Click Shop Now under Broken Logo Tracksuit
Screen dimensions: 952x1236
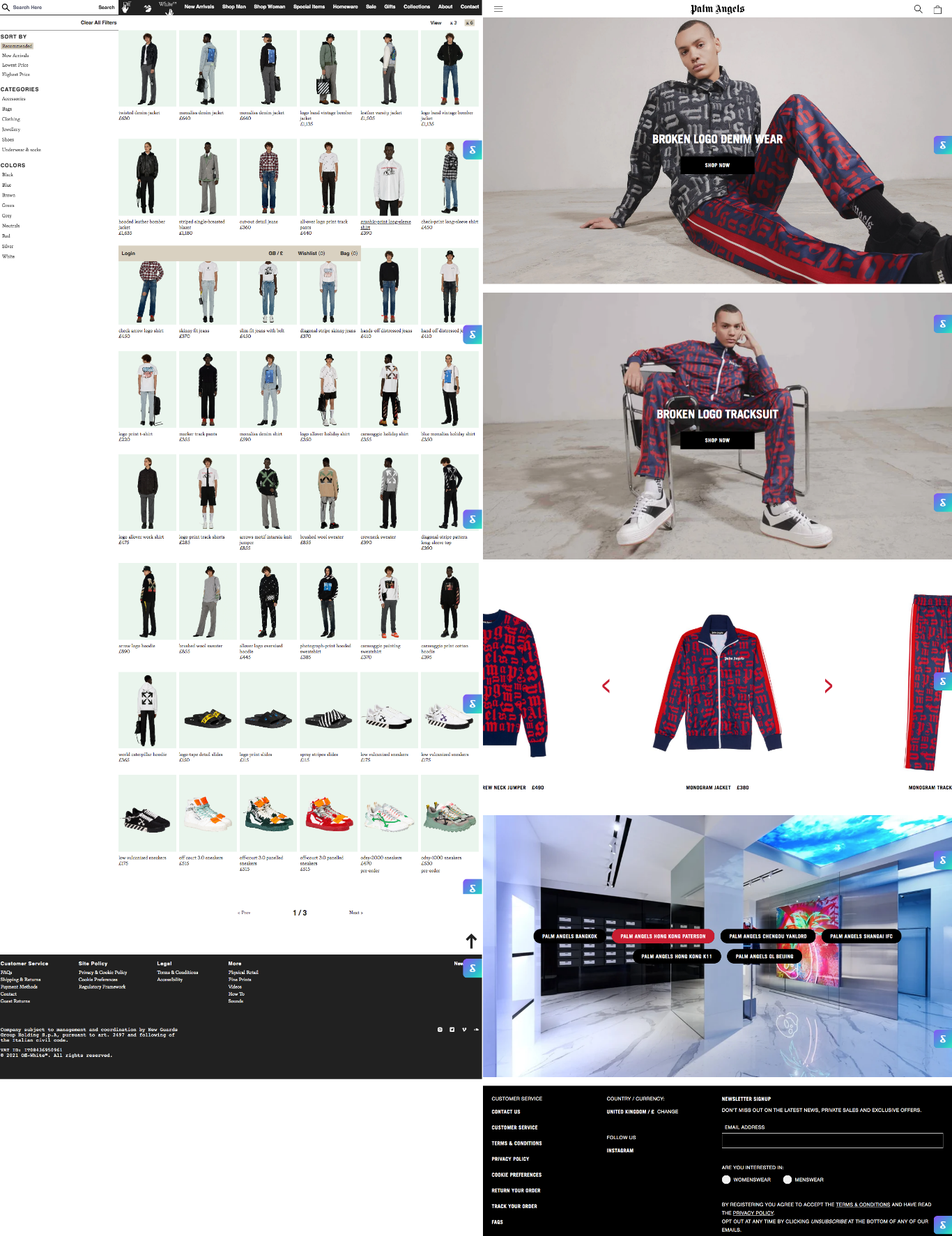717,440
